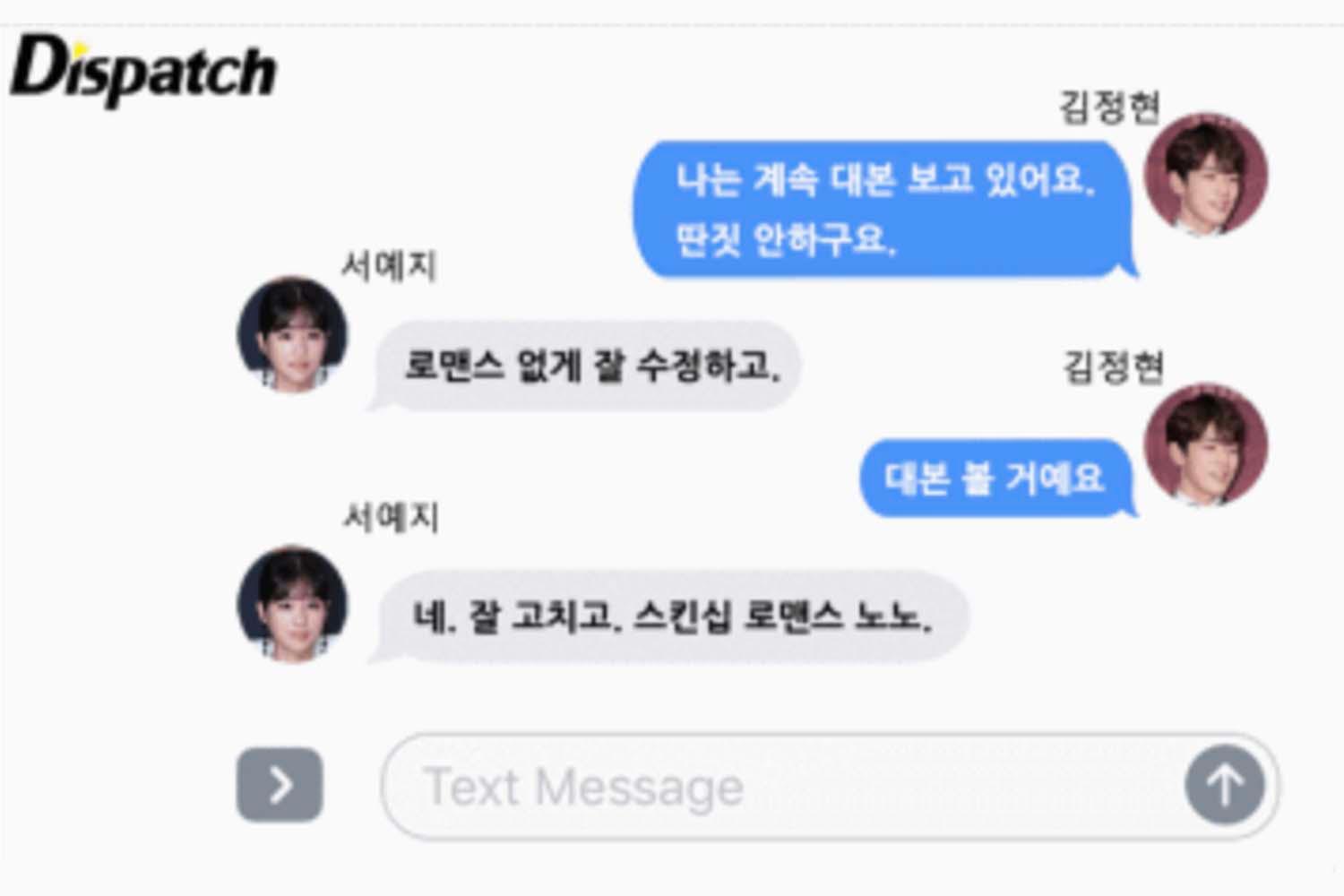Select the gray bubble '로맨스 없게 잘 수정하고'
The image size is (1344, 896).
[584, 366]
